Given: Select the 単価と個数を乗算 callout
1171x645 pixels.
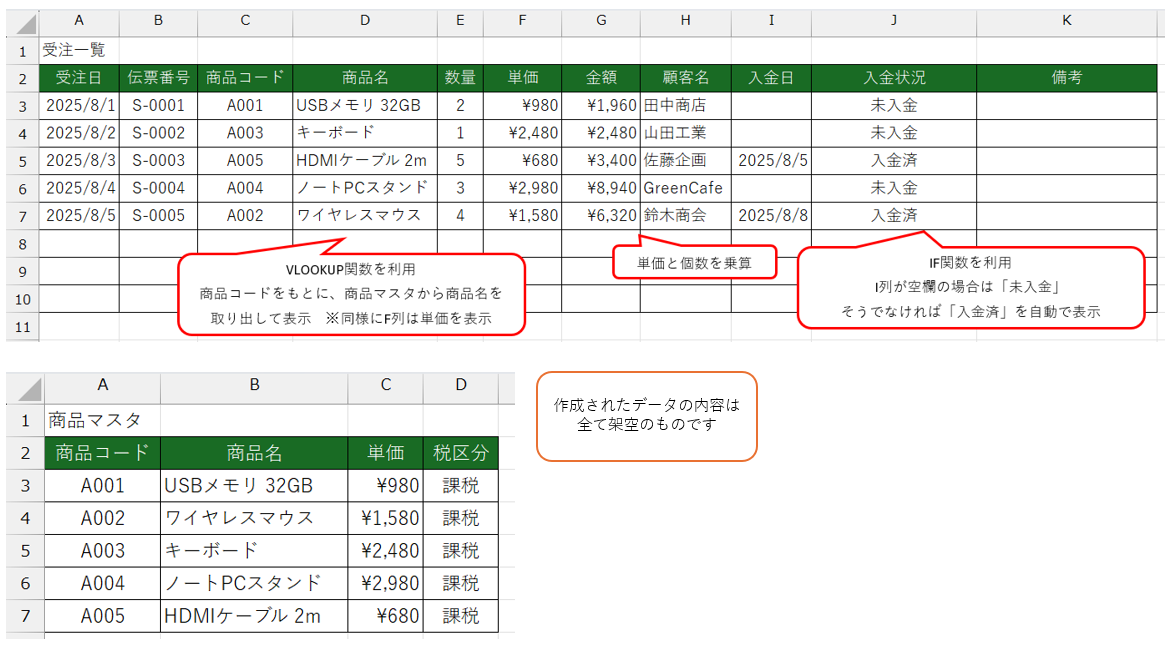Looking at the screenshot, I should [694, 262].
